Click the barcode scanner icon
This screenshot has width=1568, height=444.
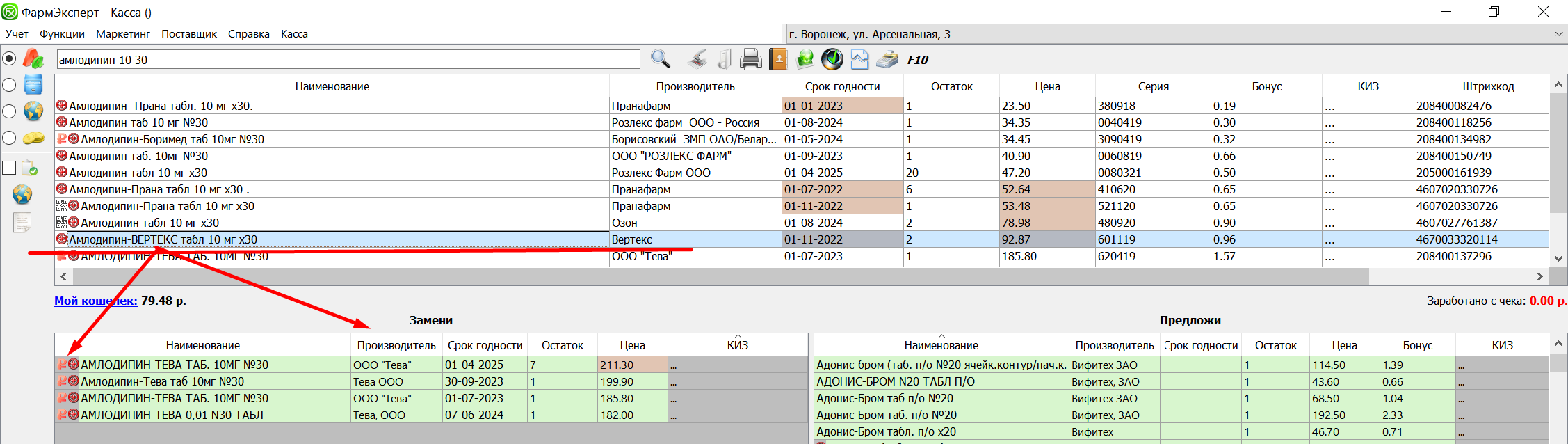click(697, 60)
